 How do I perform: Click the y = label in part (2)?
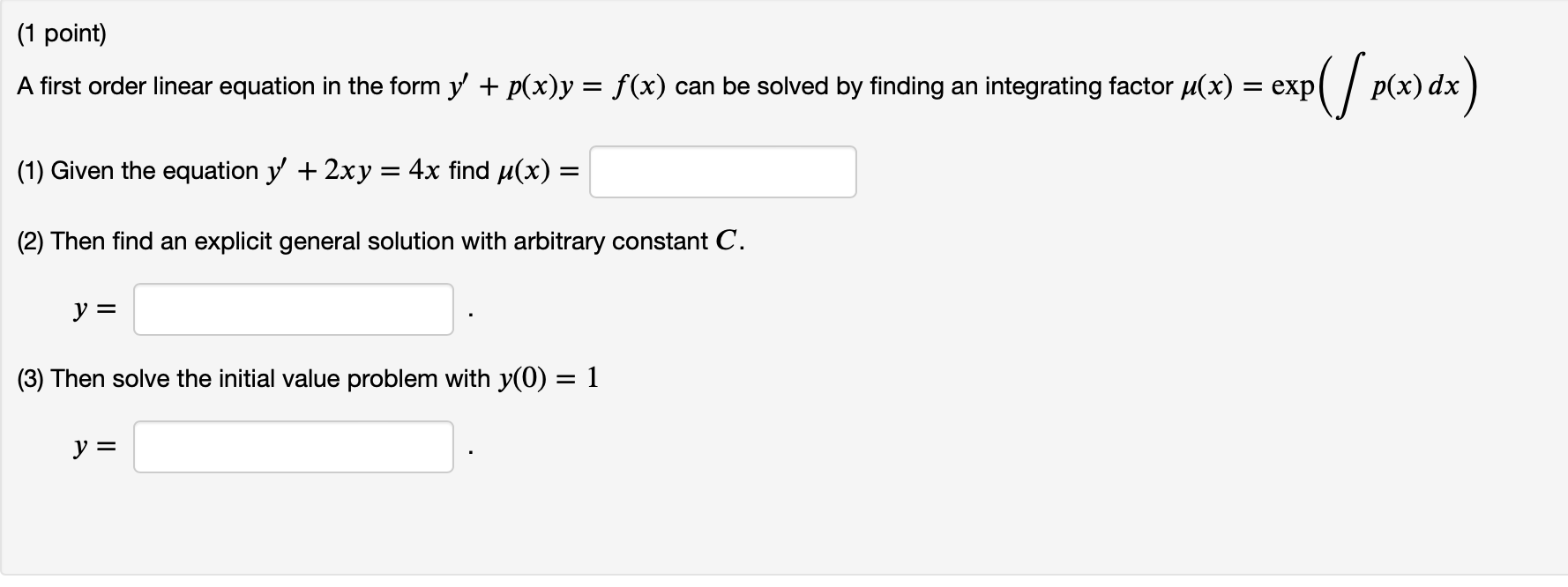tap(93, 309)
